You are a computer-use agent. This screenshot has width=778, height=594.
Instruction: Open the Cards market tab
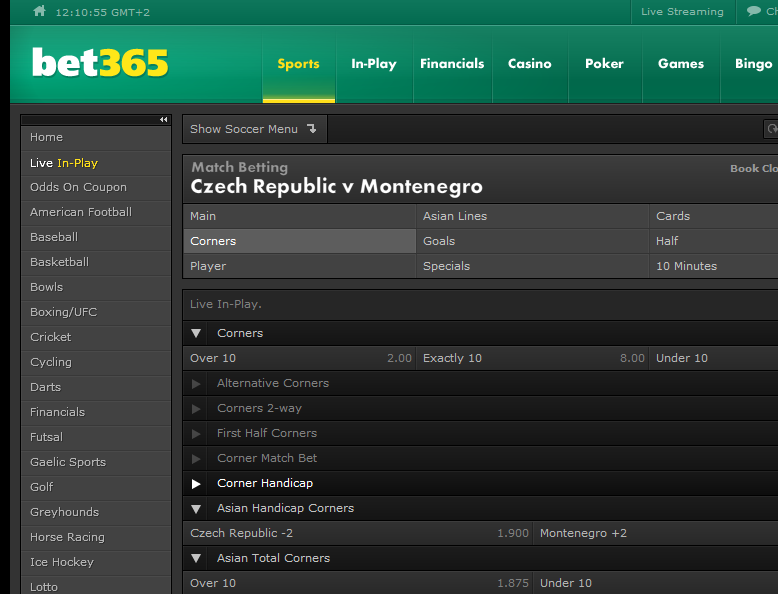714,216
